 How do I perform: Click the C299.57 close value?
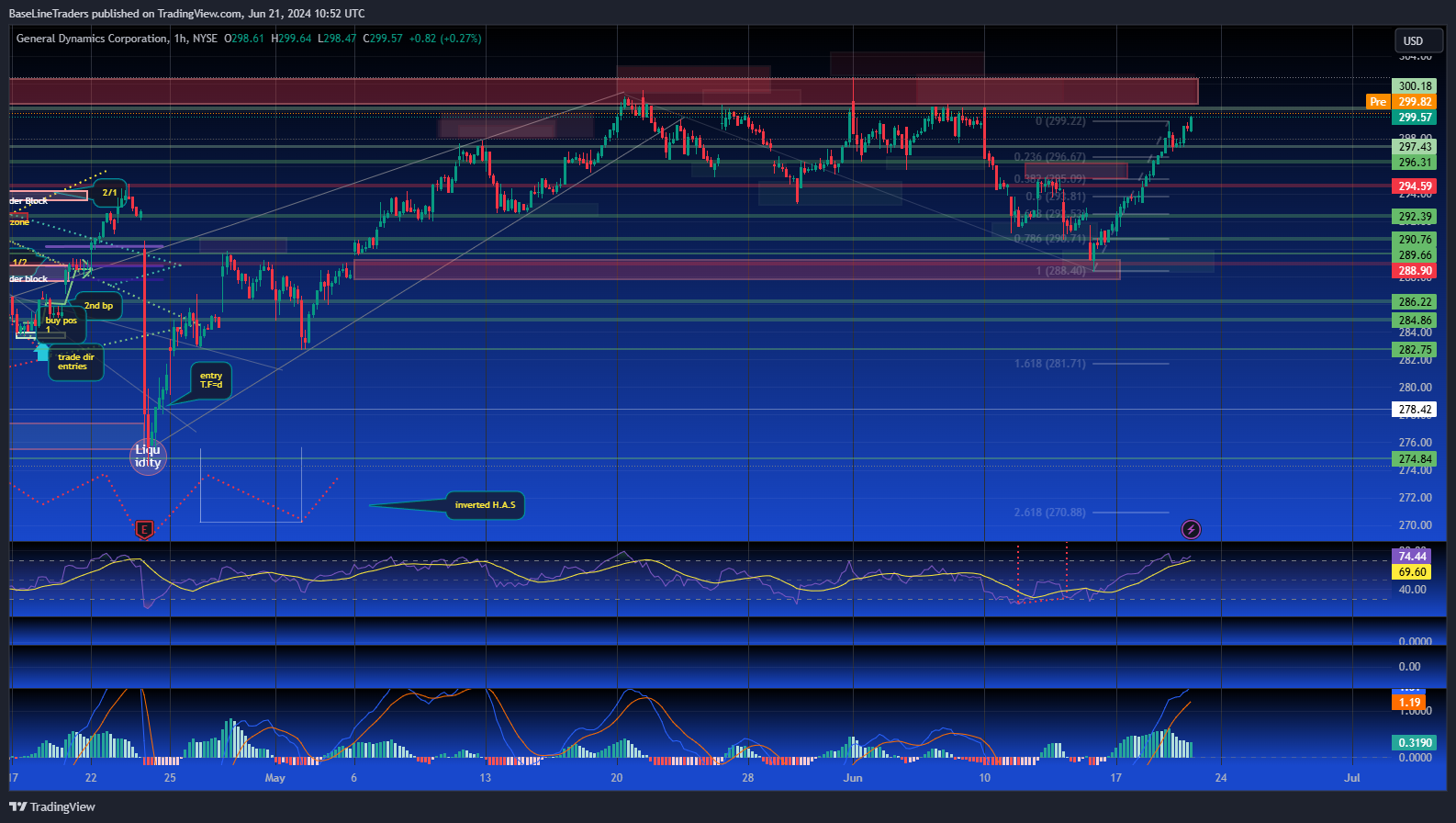tap(383, 39)
